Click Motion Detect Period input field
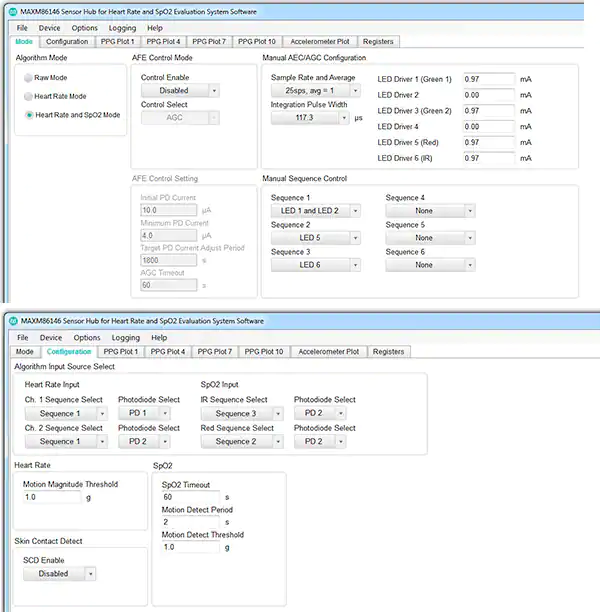 pos(191,522)
